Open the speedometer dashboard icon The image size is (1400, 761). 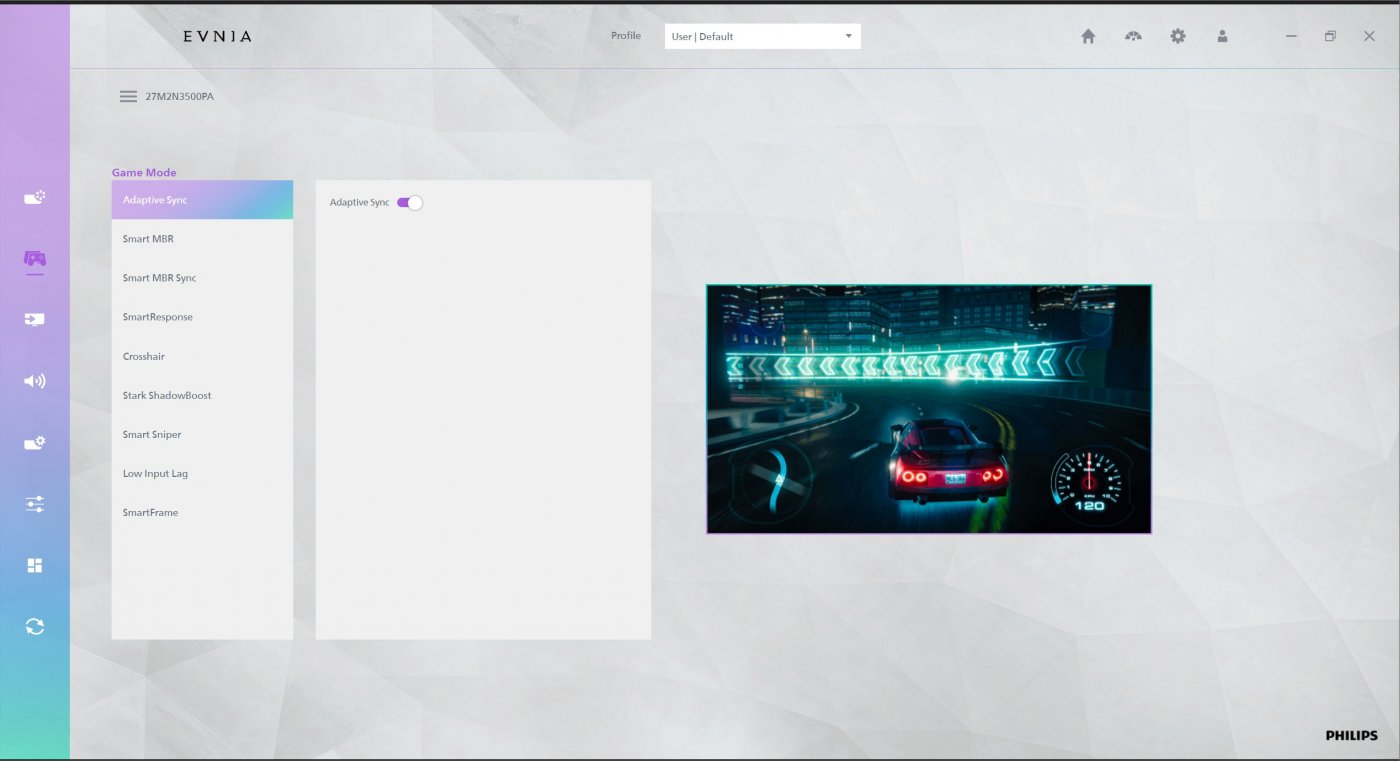point(1133,36)
